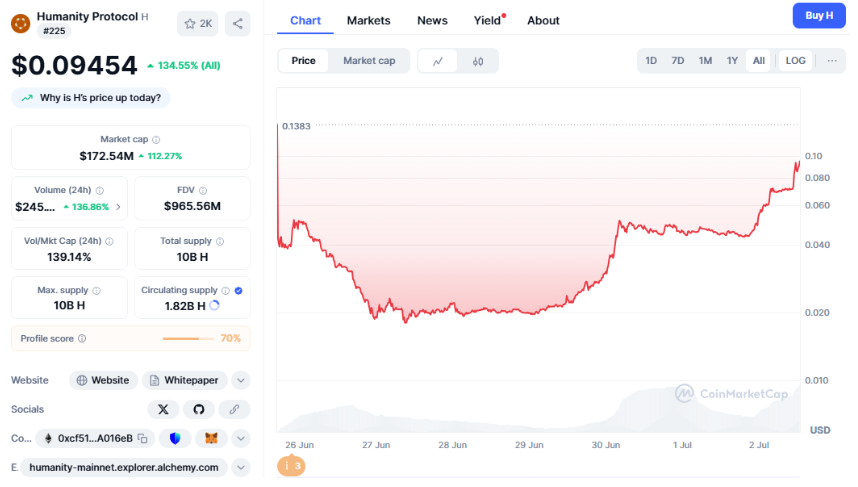Select the 7D time range
The image size is (858, 487).
[678, 61]
